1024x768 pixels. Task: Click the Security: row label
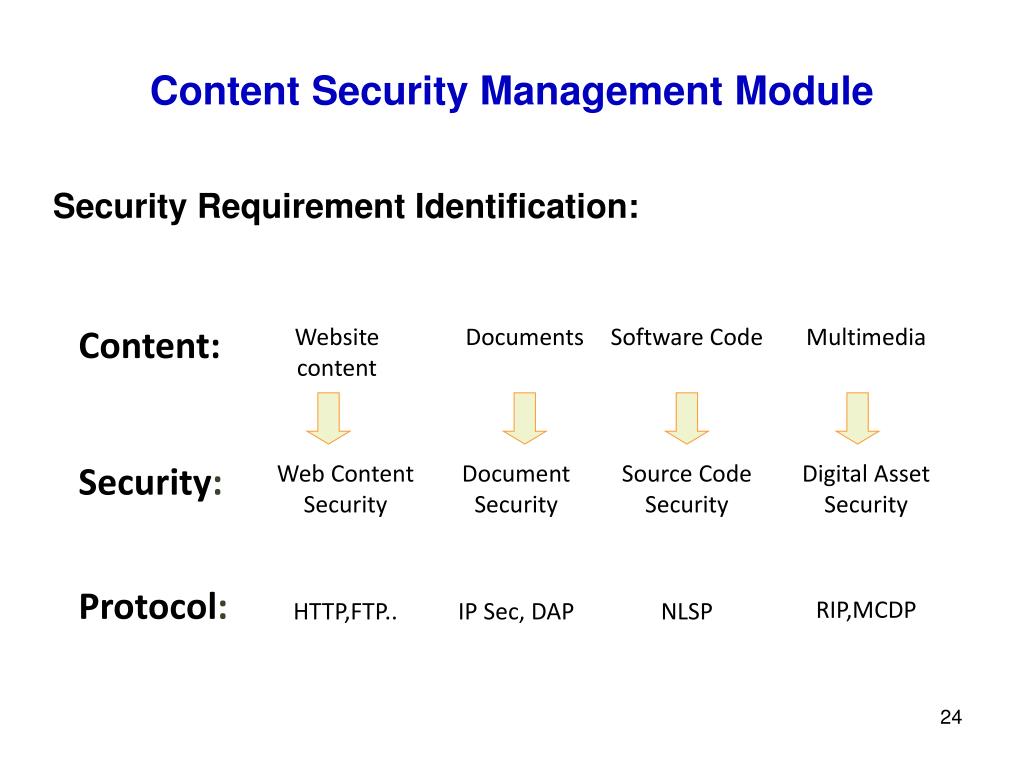150,483
